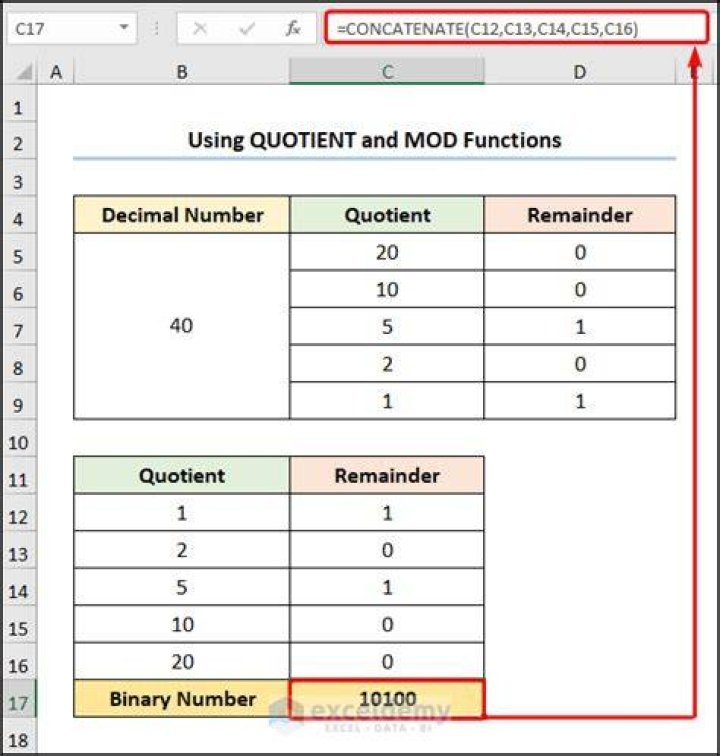Select cell B14 with quotient 5
Viewport: 720px width, 756px height.
coord(182,587)
